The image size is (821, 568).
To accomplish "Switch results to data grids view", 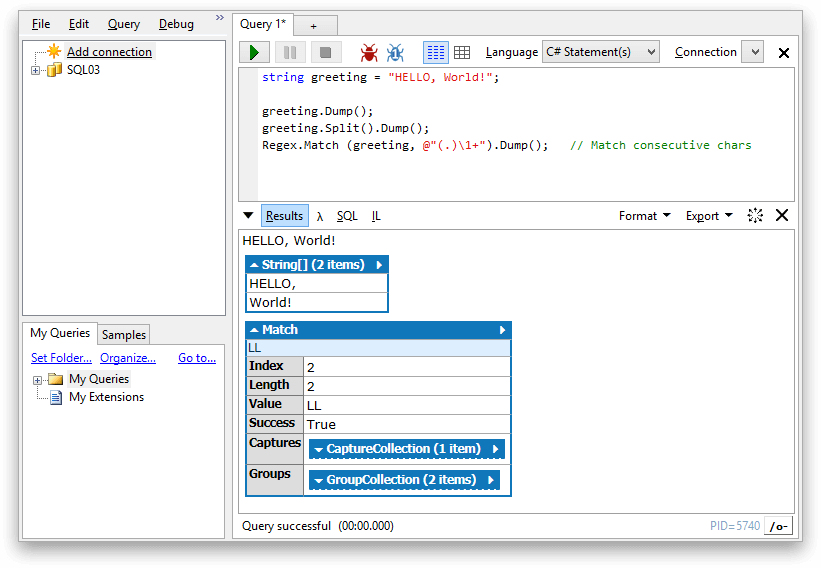I will [462, 52].
